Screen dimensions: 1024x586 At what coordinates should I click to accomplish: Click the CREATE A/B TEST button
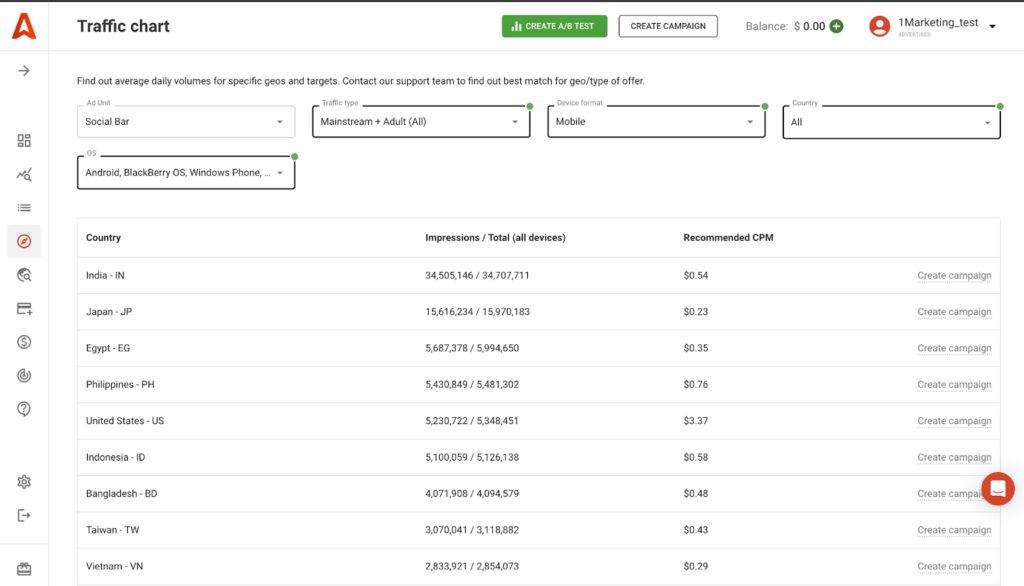pos(554,26)
